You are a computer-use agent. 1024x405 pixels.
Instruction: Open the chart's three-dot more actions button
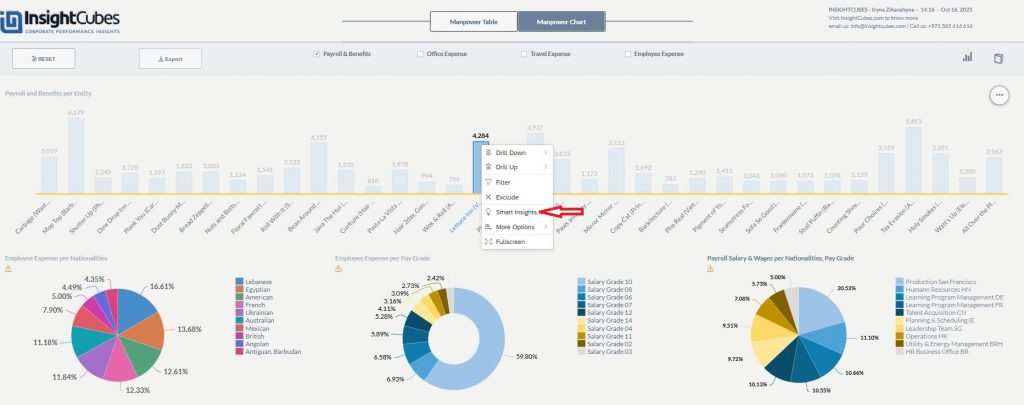pyautogui.click(x=998, y=95)
